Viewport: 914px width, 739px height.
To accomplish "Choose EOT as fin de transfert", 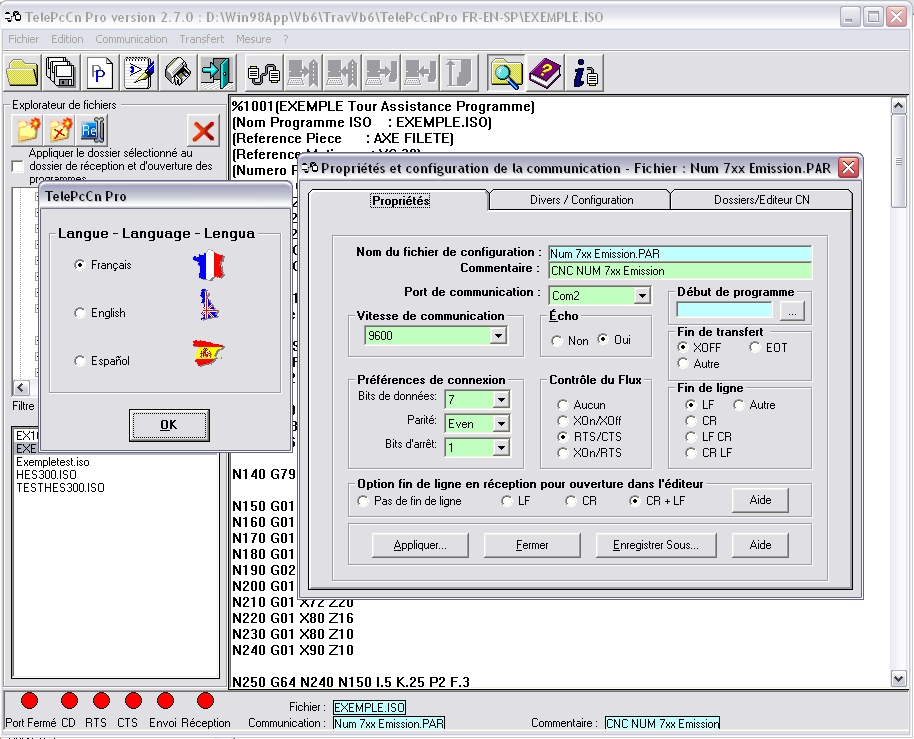I will pos(755,347).
